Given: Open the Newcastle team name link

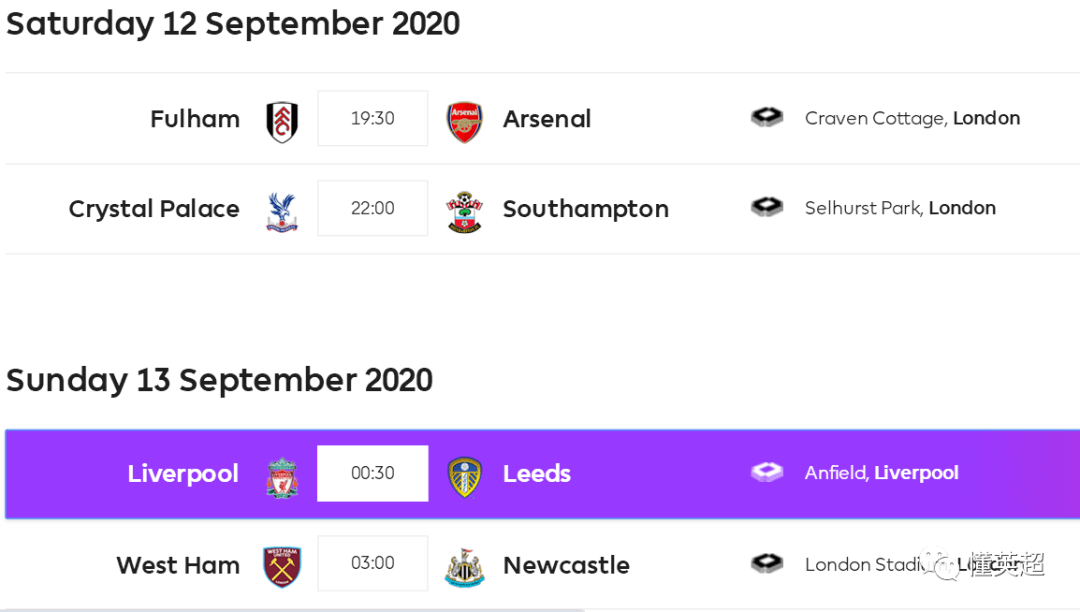Looking at the screenshot, I should pyautogui.click(x=566, y=565).
